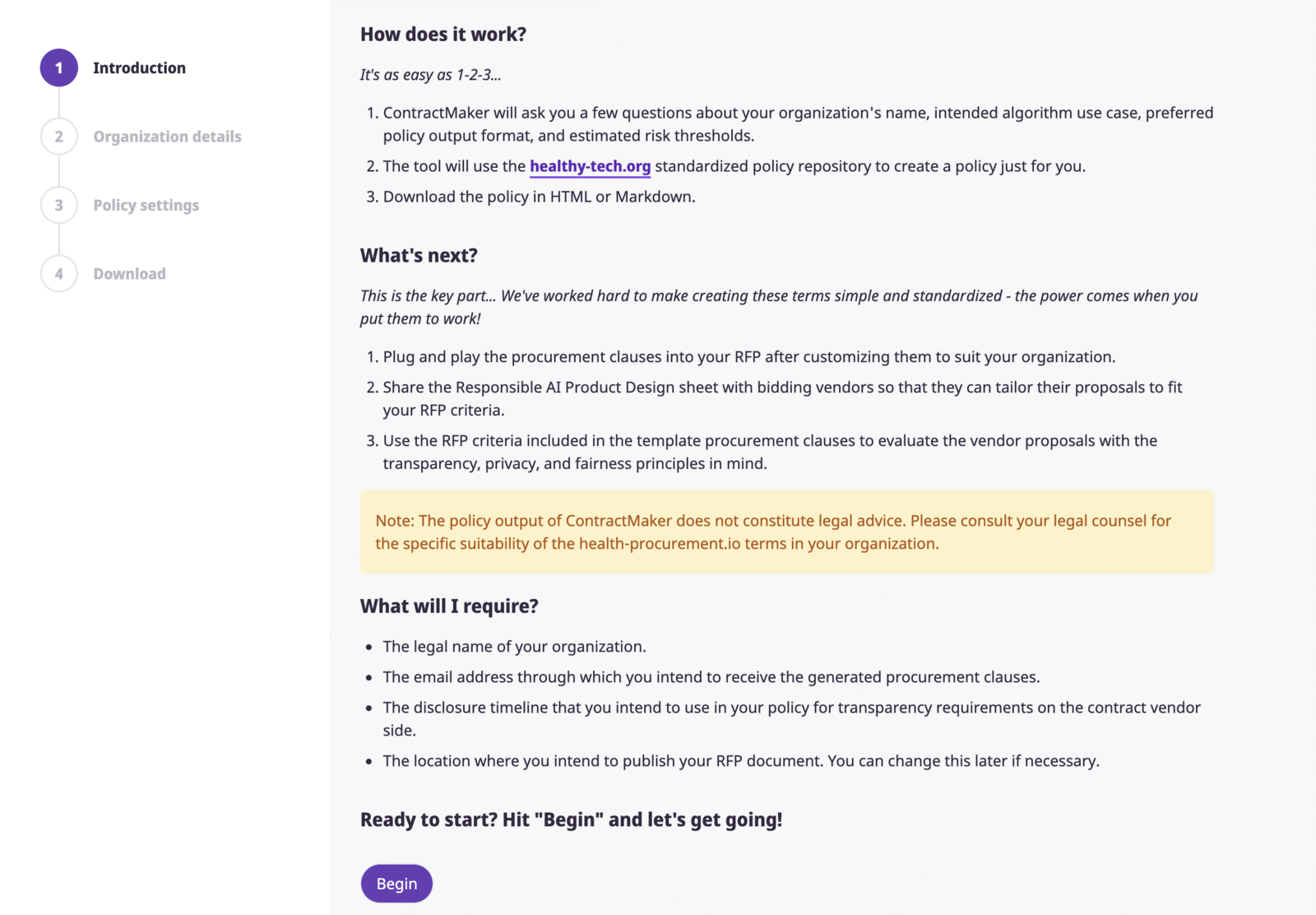
Task: Open the healthy-tech.org link
Action: point(590,166)
